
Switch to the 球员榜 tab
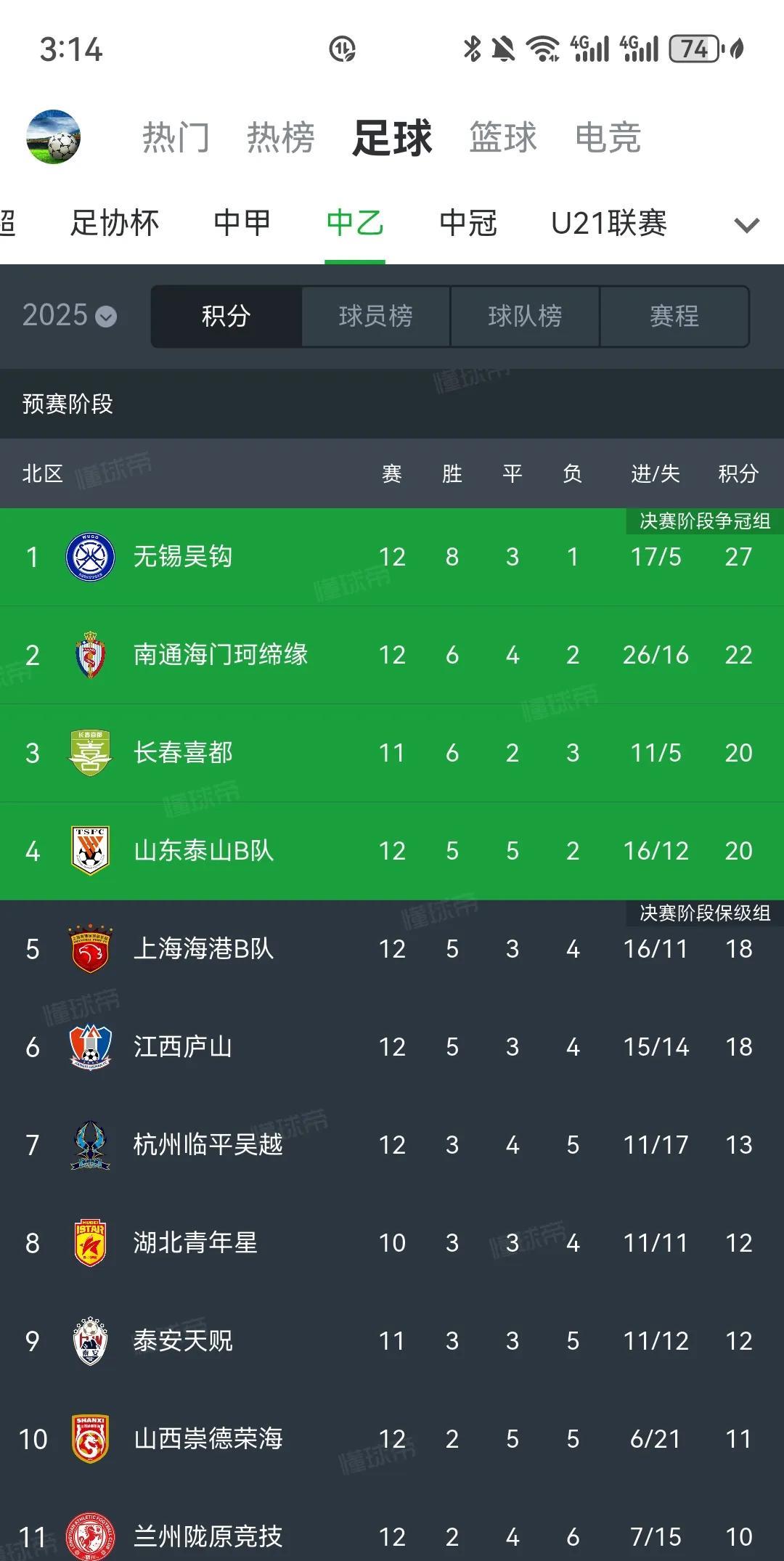coord(375,316)
